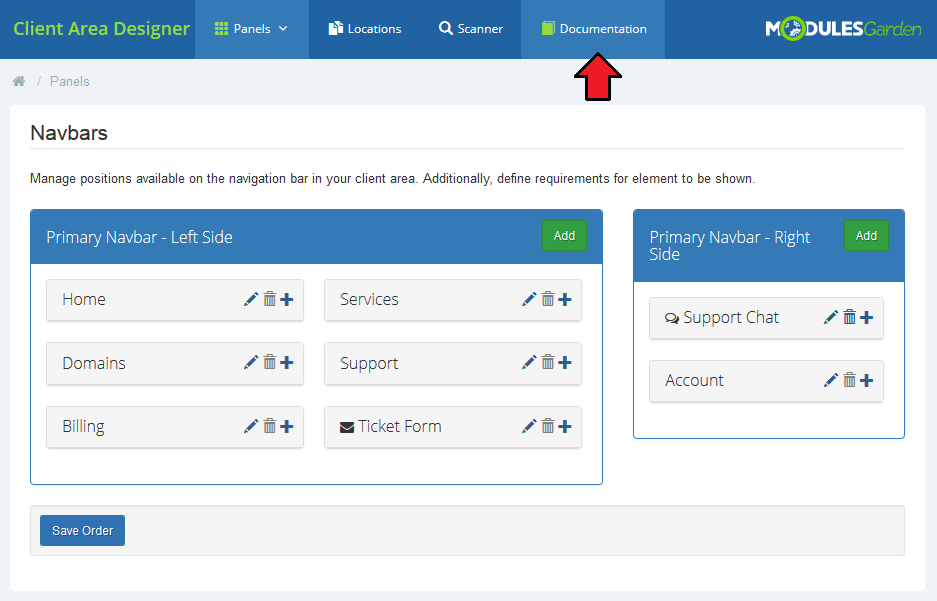Open the Scanner page
937x601 pixels.
pos(471,29)
